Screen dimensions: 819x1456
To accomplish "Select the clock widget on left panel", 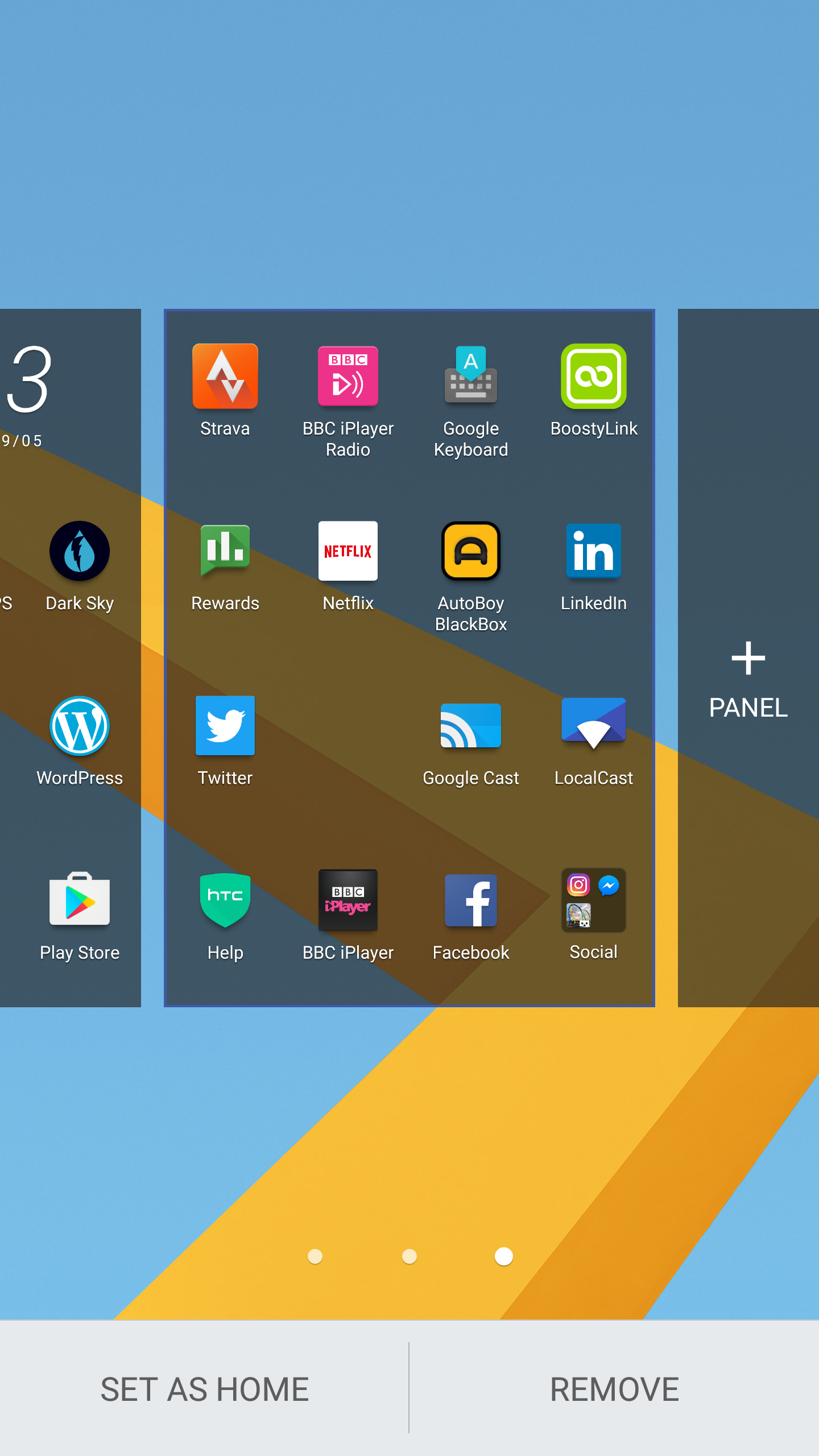I will pos(27,396).
